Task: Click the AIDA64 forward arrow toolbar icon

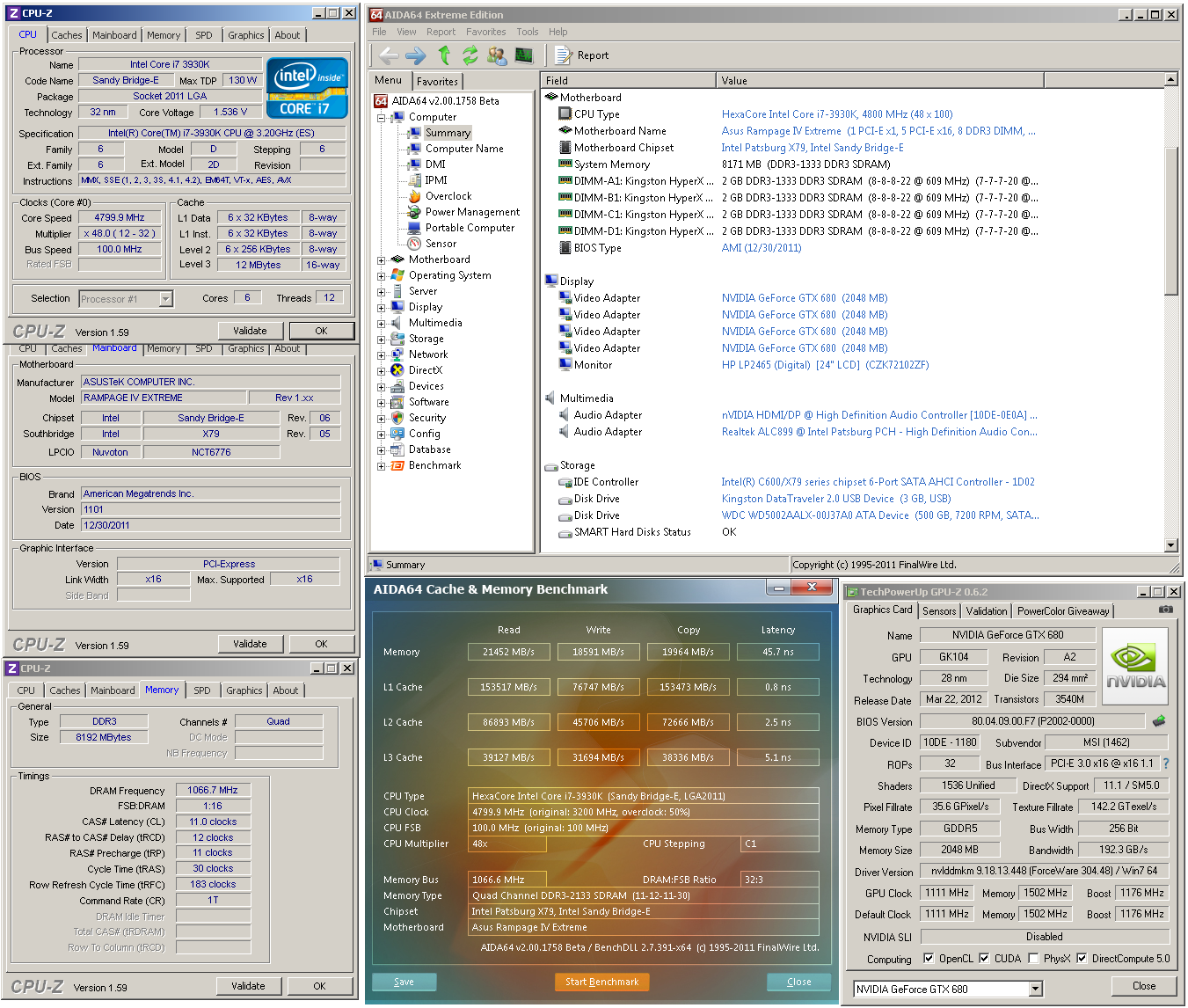Action: tap(416, 55)
